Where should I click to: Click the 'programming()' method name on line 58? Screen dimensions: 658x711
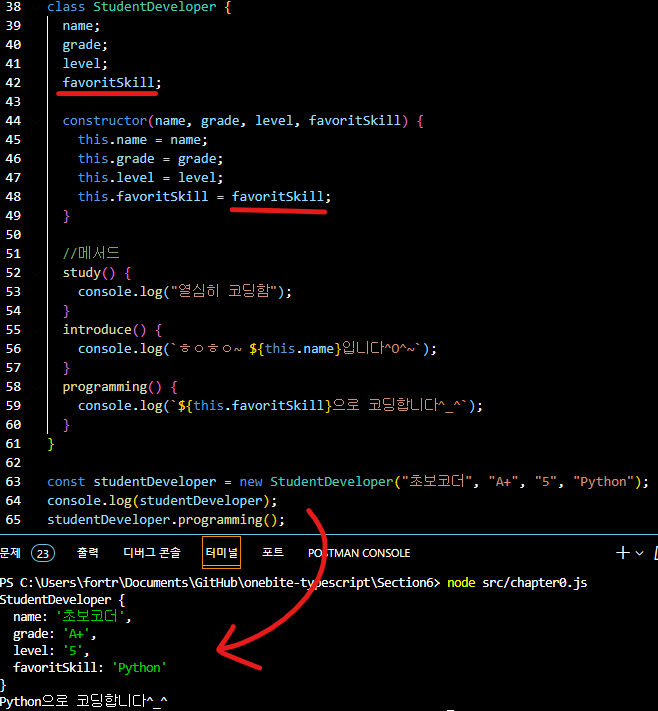click(112, 387)
